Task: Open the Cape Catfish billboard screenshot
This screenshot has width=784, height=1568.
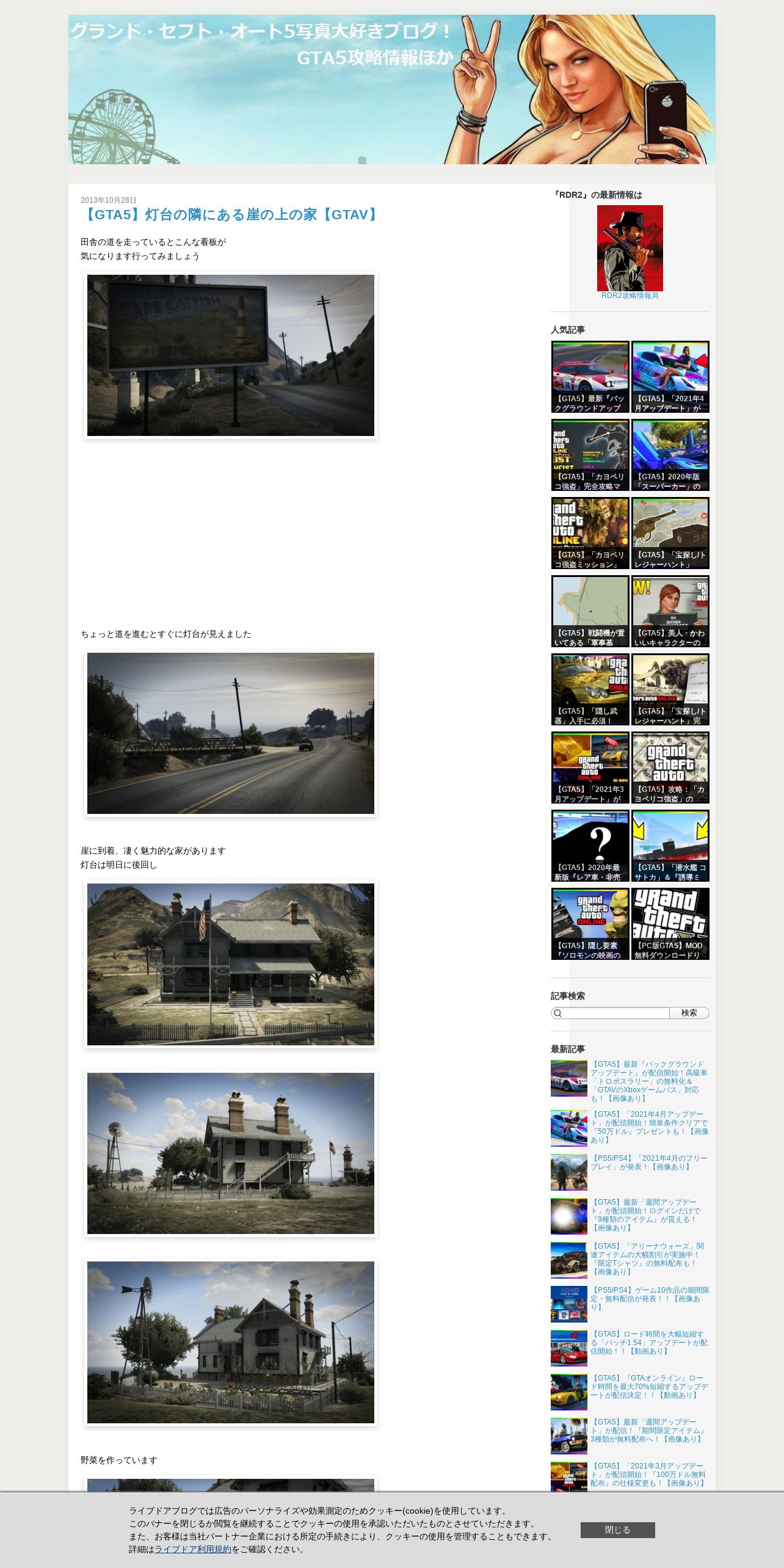Action: [x=231, y=355]
